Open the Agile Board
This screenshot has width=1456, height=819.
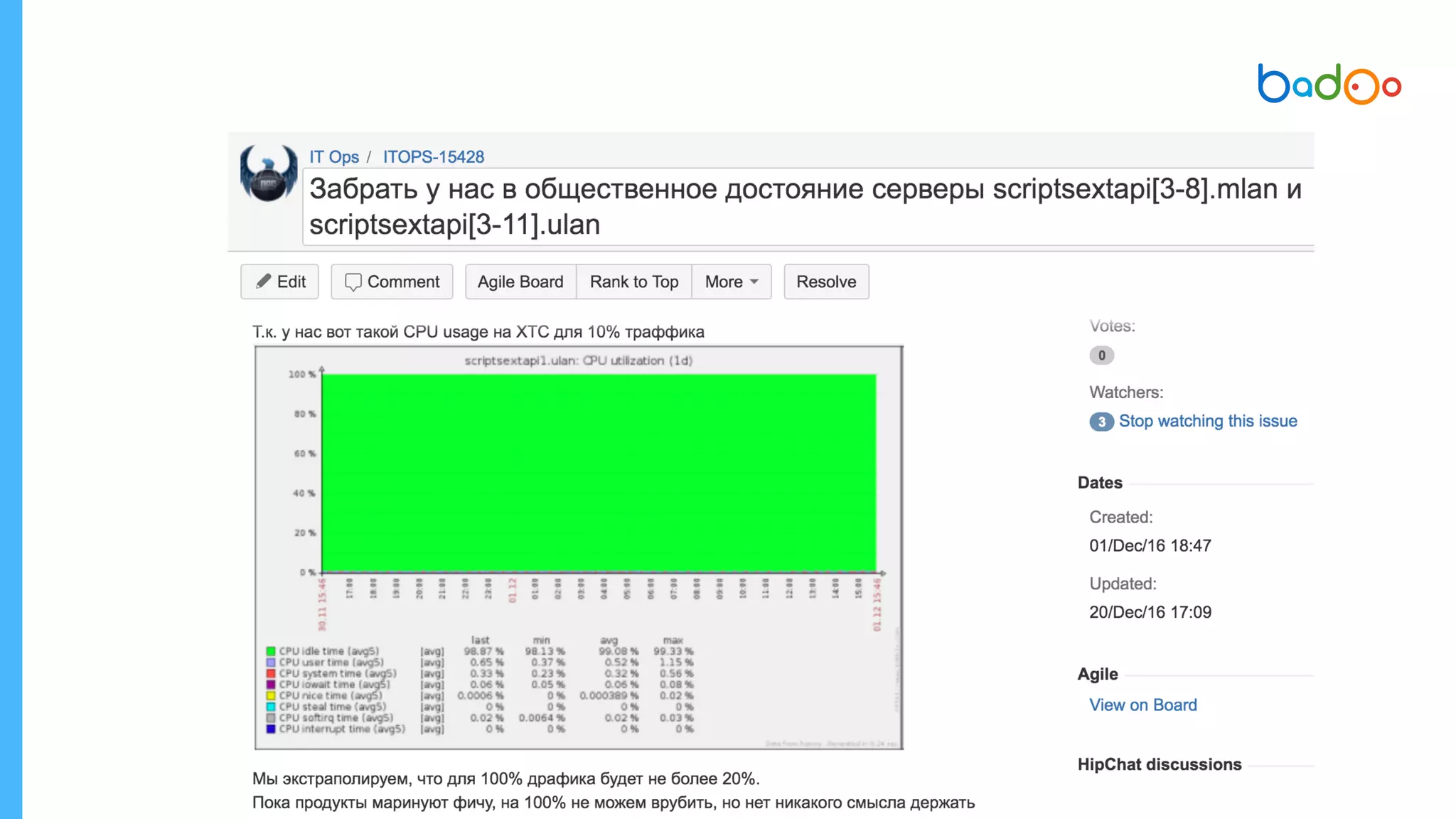[520, 282]
